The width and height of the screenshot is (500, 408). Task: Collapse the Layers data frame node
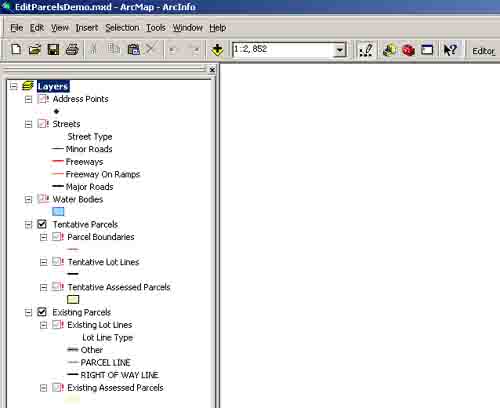coord(13,86)
